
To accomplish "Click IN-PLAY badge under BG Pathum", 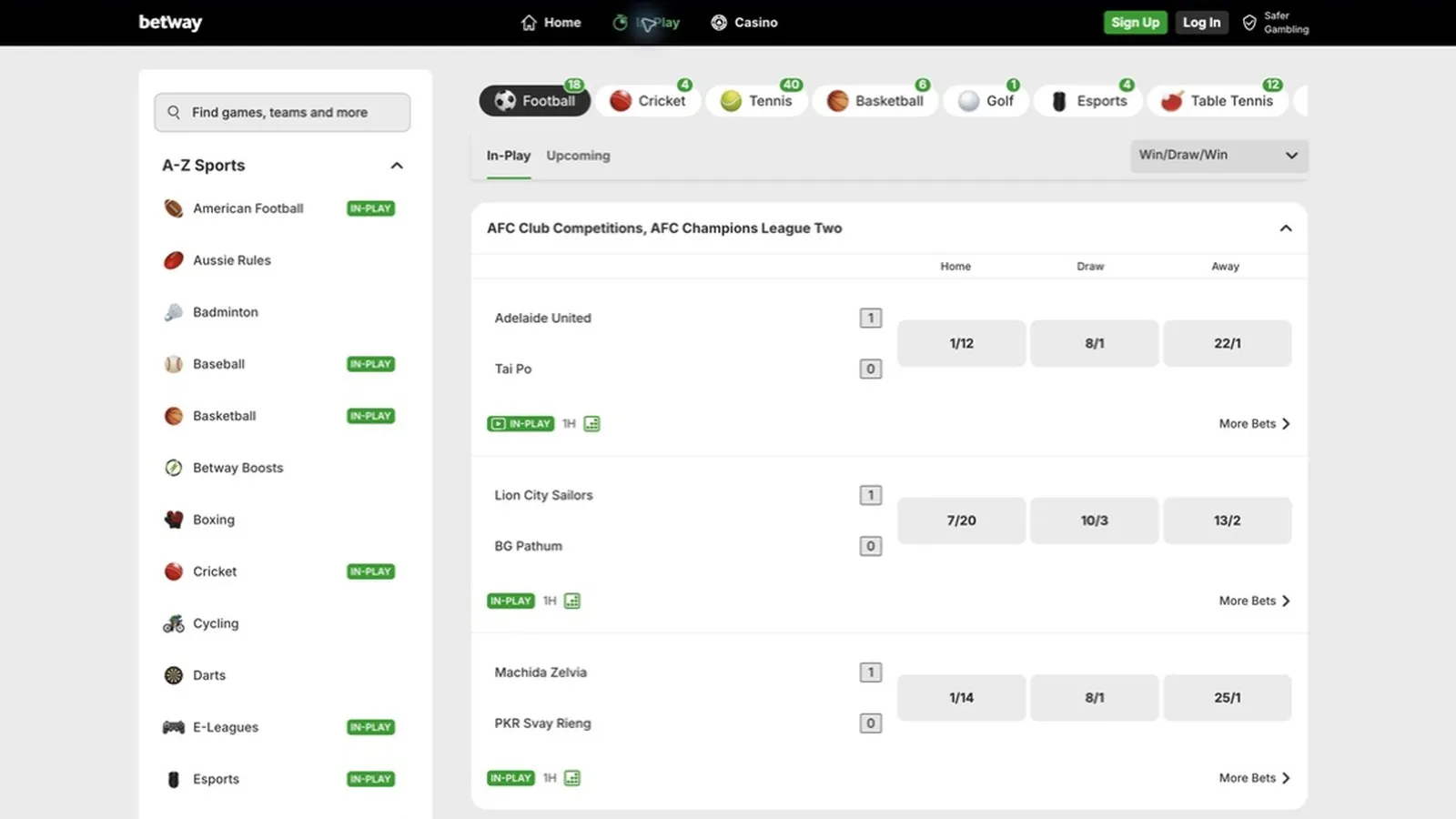I will [511, 602].
